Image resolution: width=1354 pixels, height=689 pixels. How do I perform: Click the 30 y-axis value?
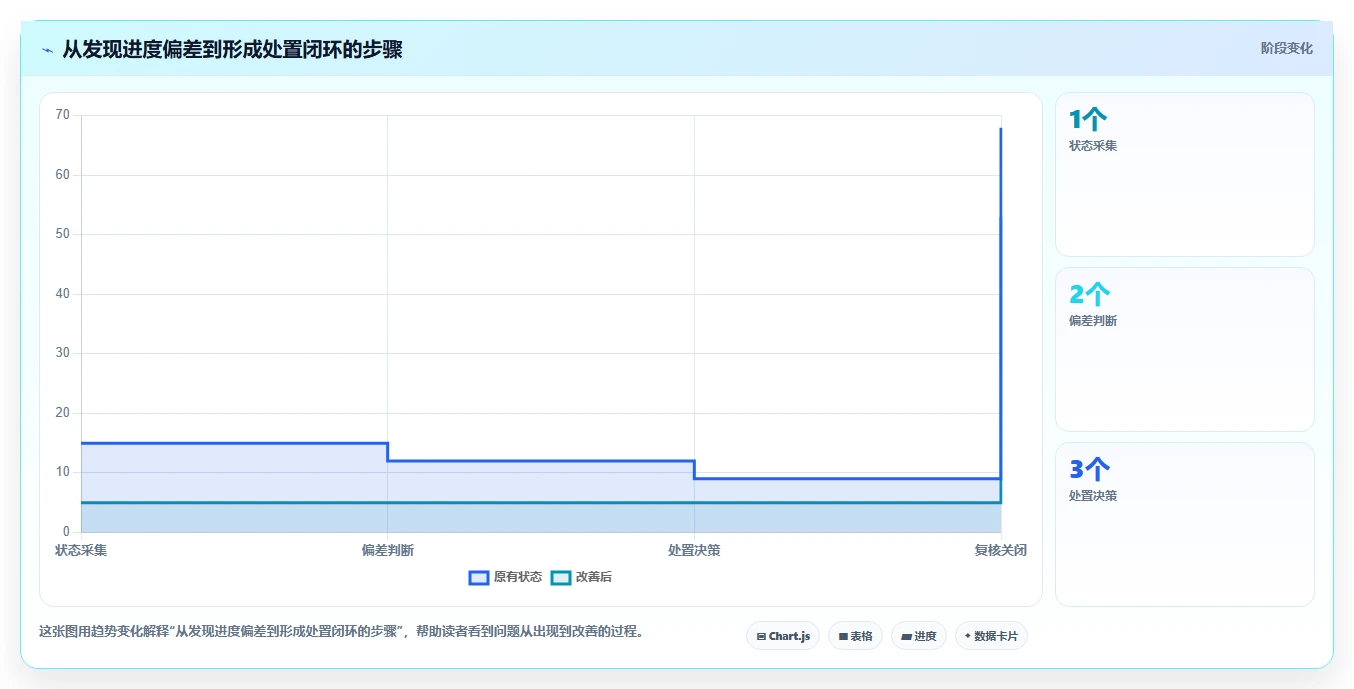point(63,353)
